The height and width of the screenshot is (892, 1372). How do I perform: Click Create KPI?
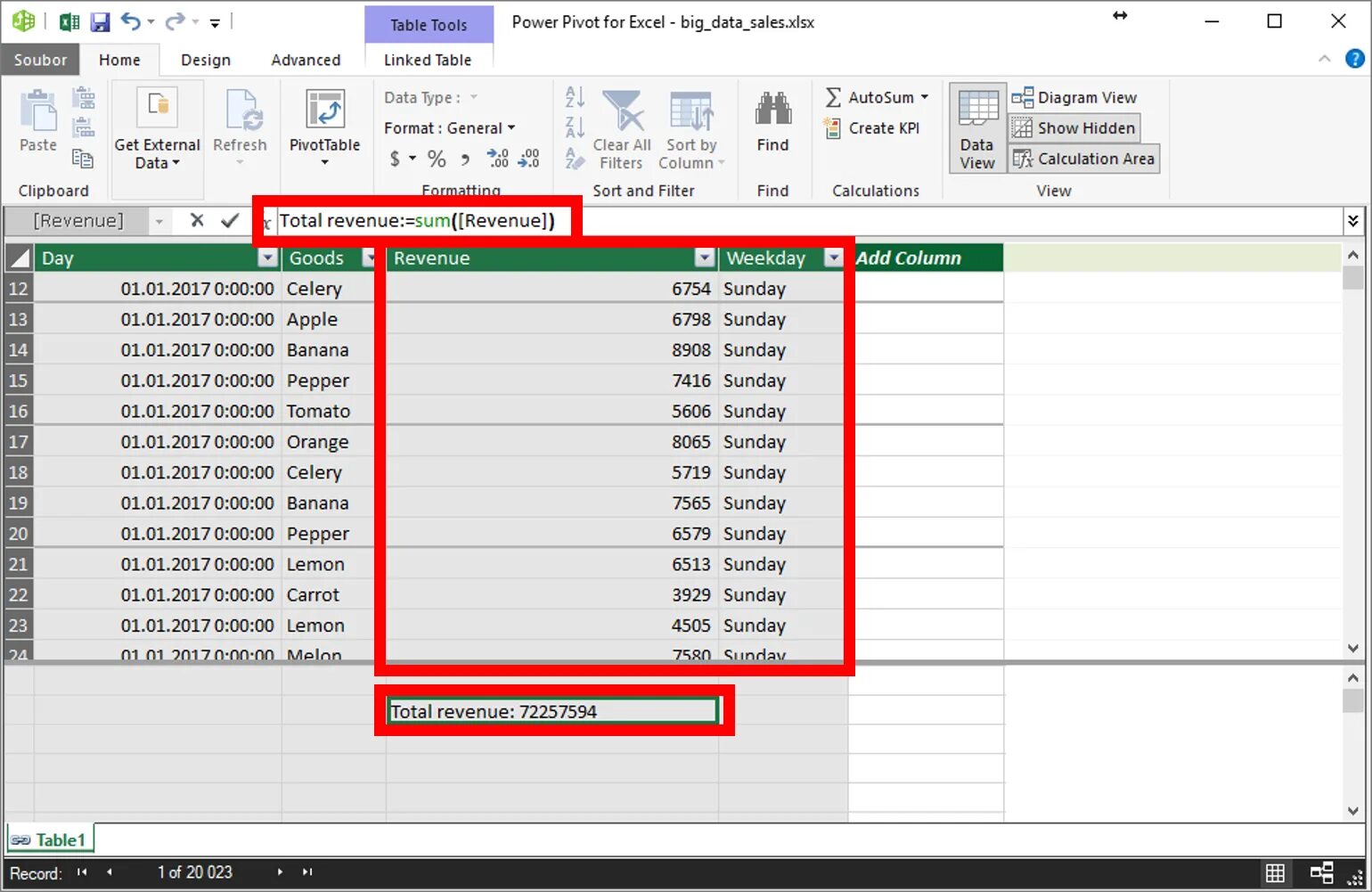872,128
